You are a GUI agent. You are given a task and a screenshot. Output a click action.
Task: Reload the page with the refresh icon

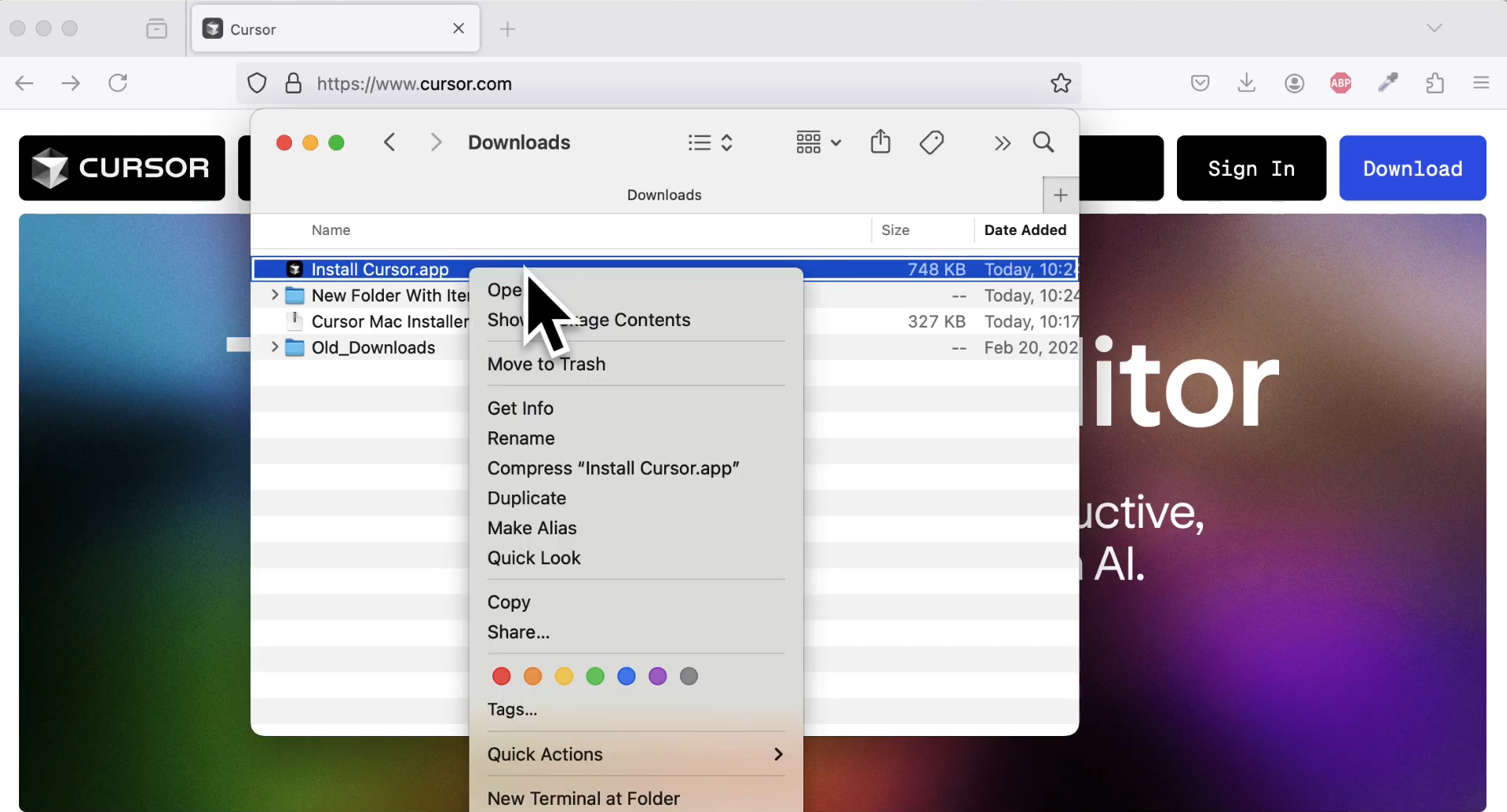[118, 83]
